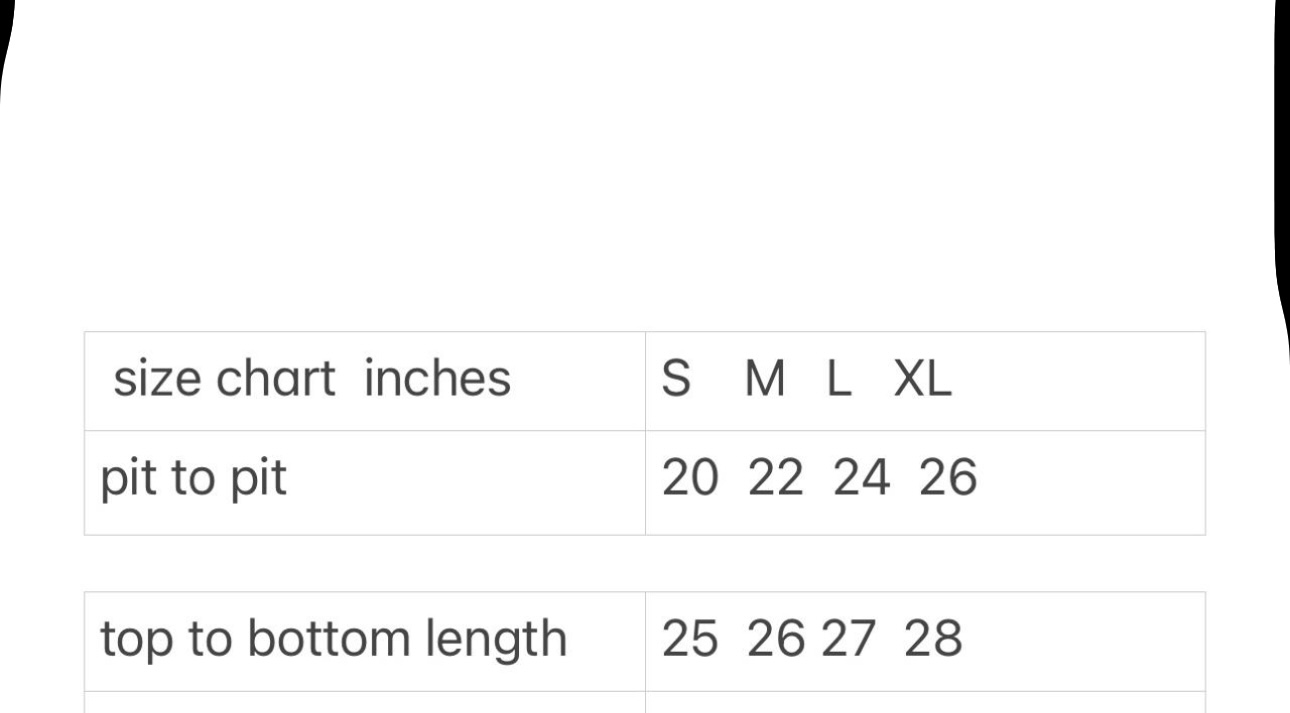The height and width of the screenshot is (713, 1290).
Task: Select the S size label
Action: (676, 380)
